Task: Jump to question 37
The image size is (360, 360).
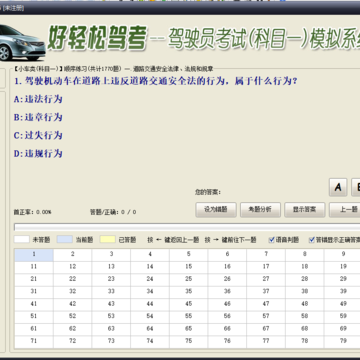Action: pos(266,292)
